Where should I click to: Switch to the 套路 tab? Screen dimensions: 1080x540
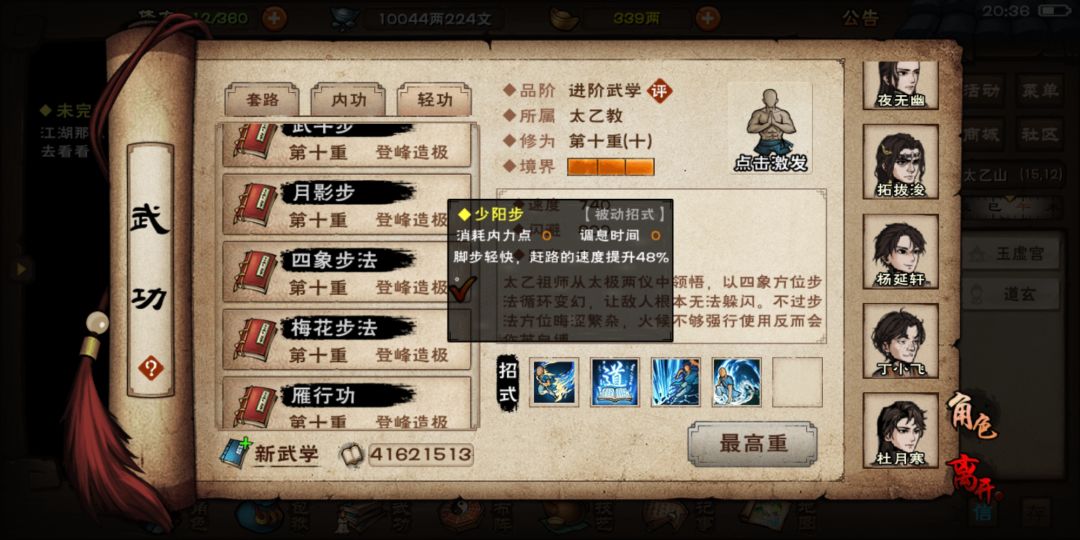[x=262, y=100]
